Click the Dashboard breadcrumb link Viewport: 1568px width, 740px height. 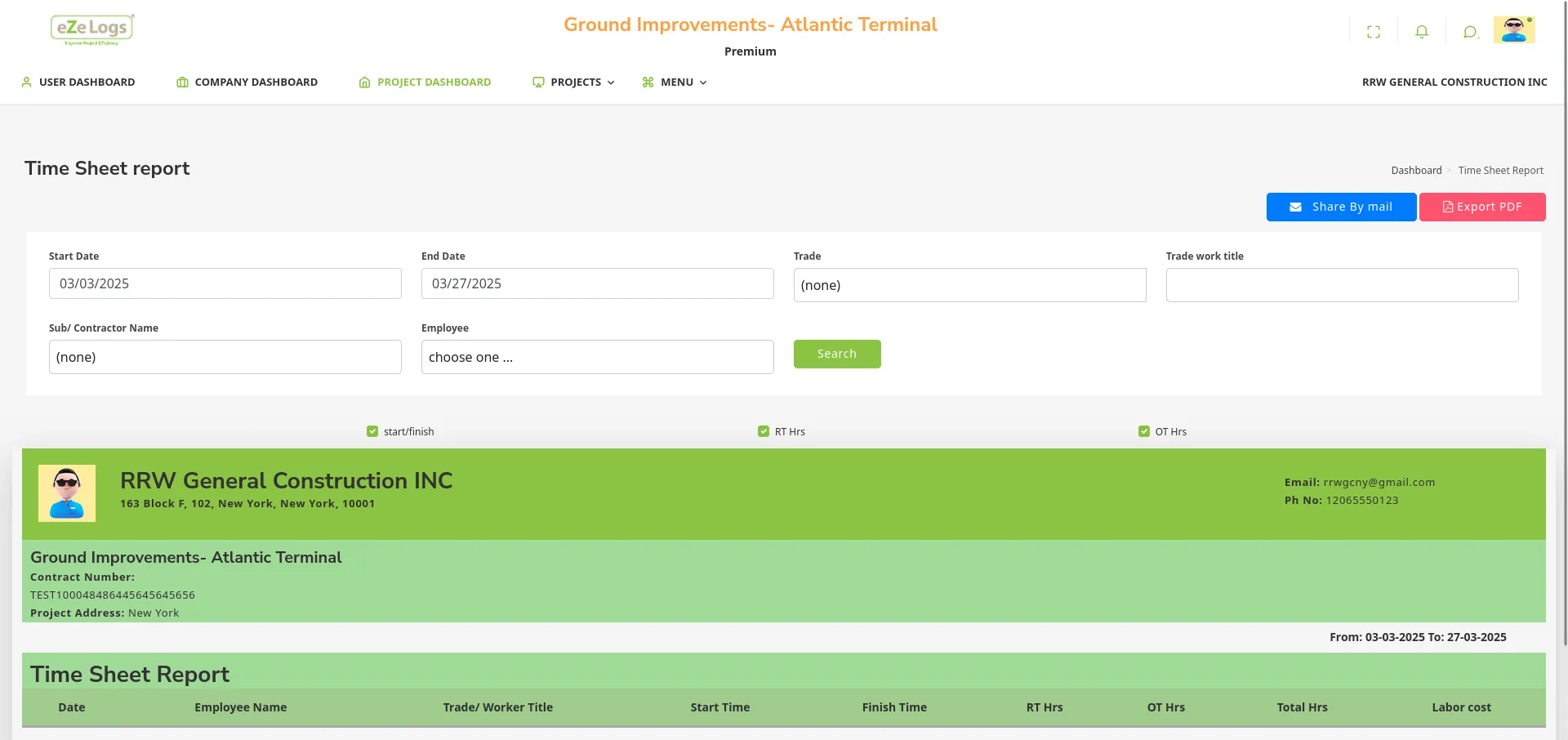pyautogui.click(x=1416, y=171)
